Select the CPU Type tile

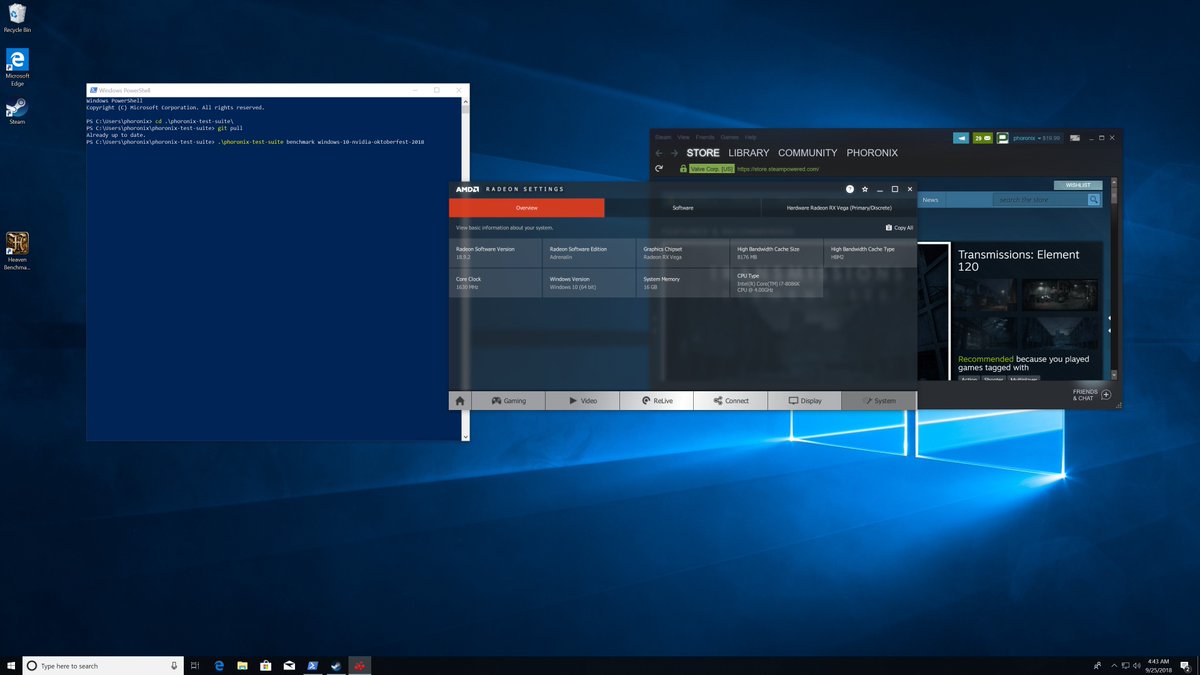click(x=776, y=283)
